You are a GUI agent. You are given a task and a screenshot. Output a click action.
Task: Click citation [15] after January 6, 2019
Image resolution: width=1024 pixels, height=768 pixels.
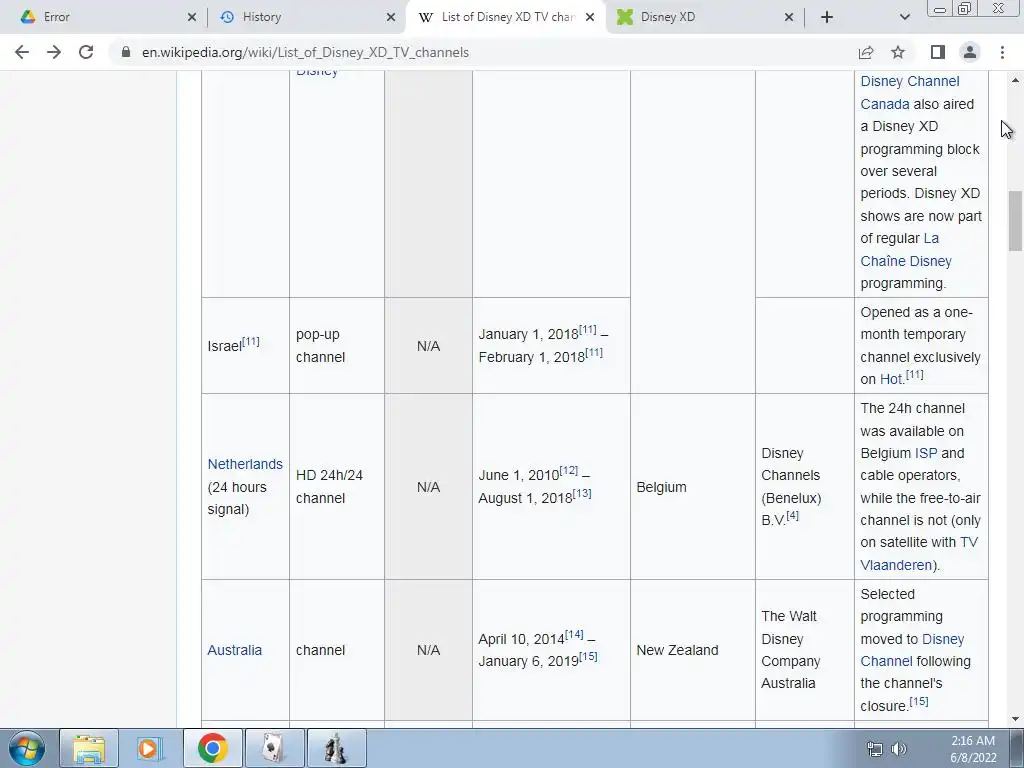pos(588,656)
